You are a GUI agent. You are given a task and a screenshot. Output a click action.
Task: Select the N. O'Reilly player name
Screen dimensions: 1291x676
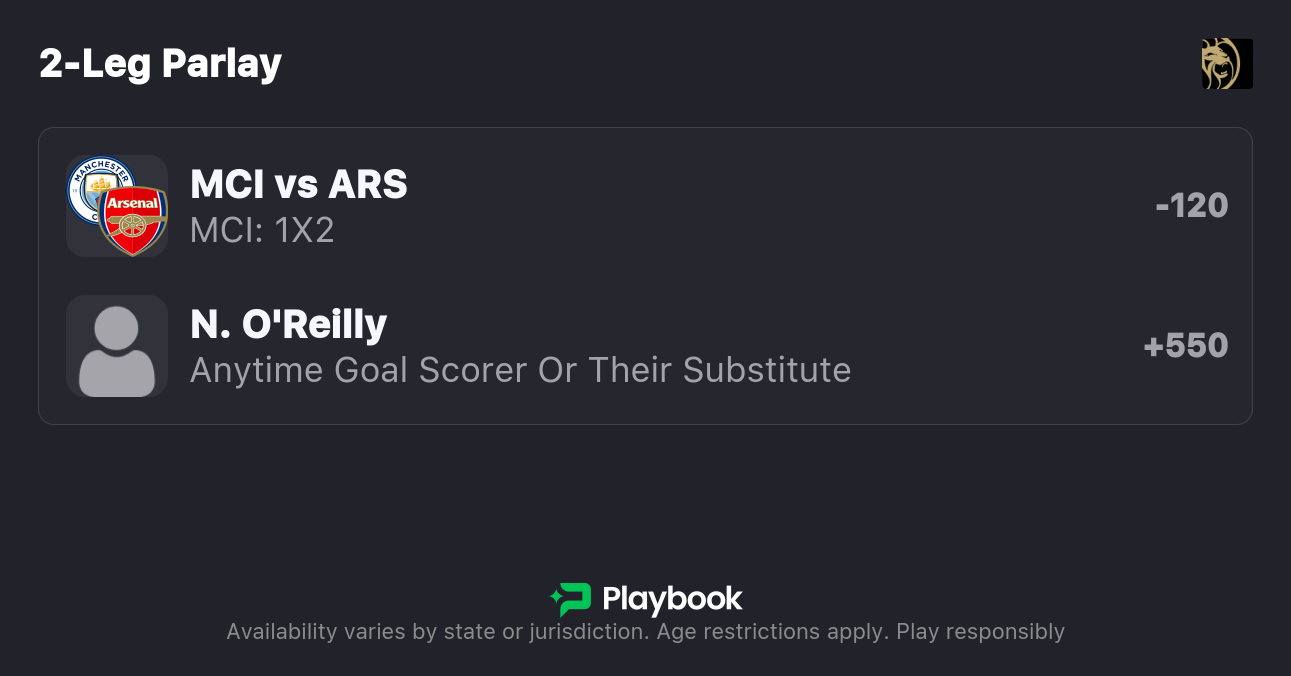click(x=288, y=325)
